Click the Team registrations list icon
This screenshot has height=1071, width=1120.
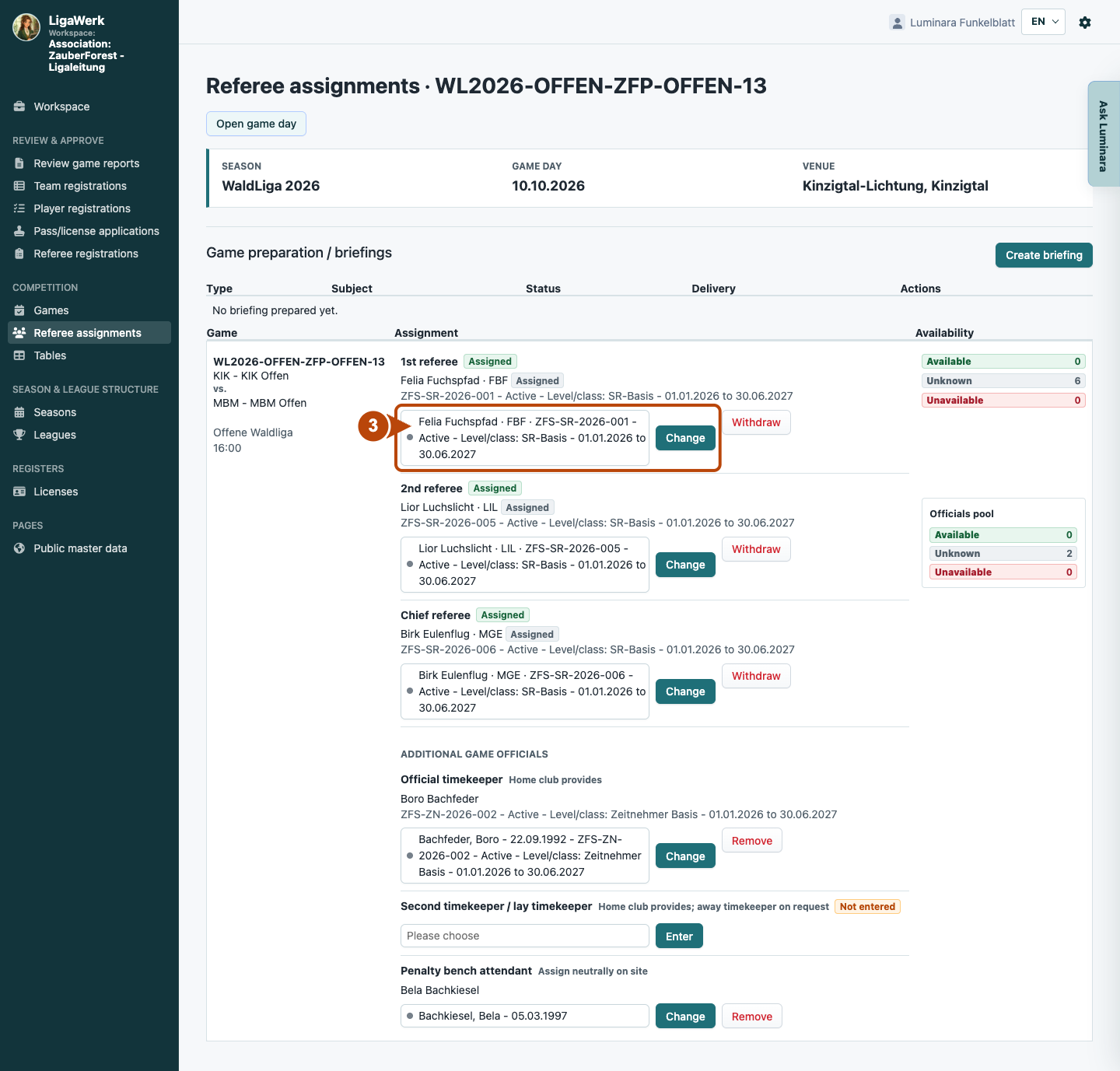pos(19,186)
